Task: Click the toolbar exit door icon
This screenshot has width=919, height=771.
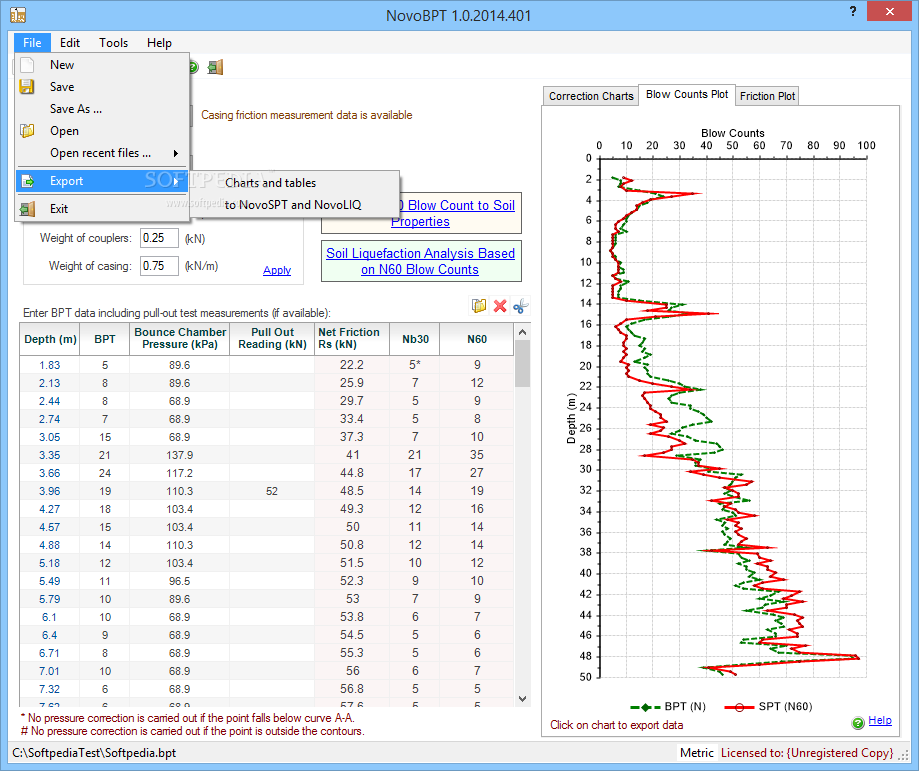Action: pyautogui.click(x=215, y=67)
